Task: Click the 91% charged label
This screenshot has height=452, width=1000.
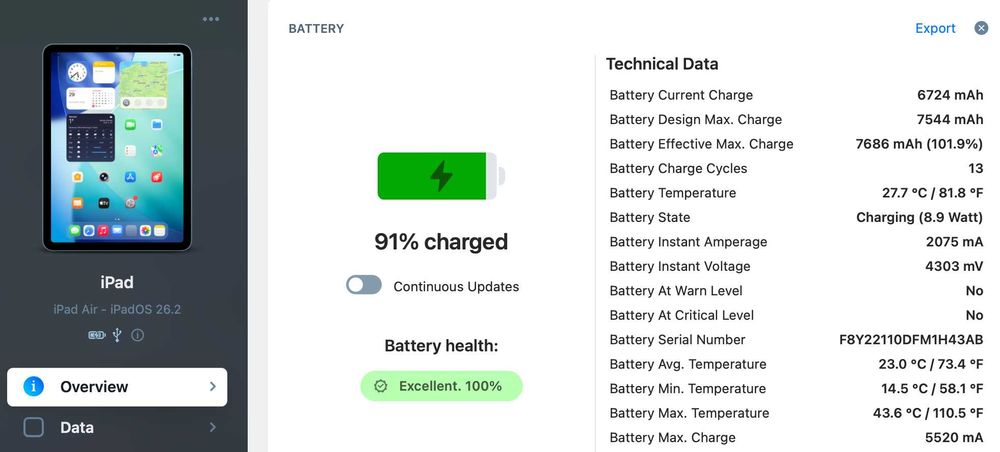Action: point(441,242)
